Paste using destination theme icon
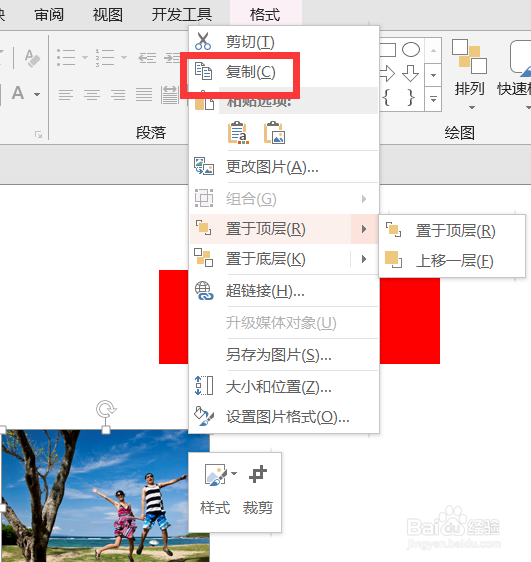This screenshot has width=531, height=562. pos(238,133)
